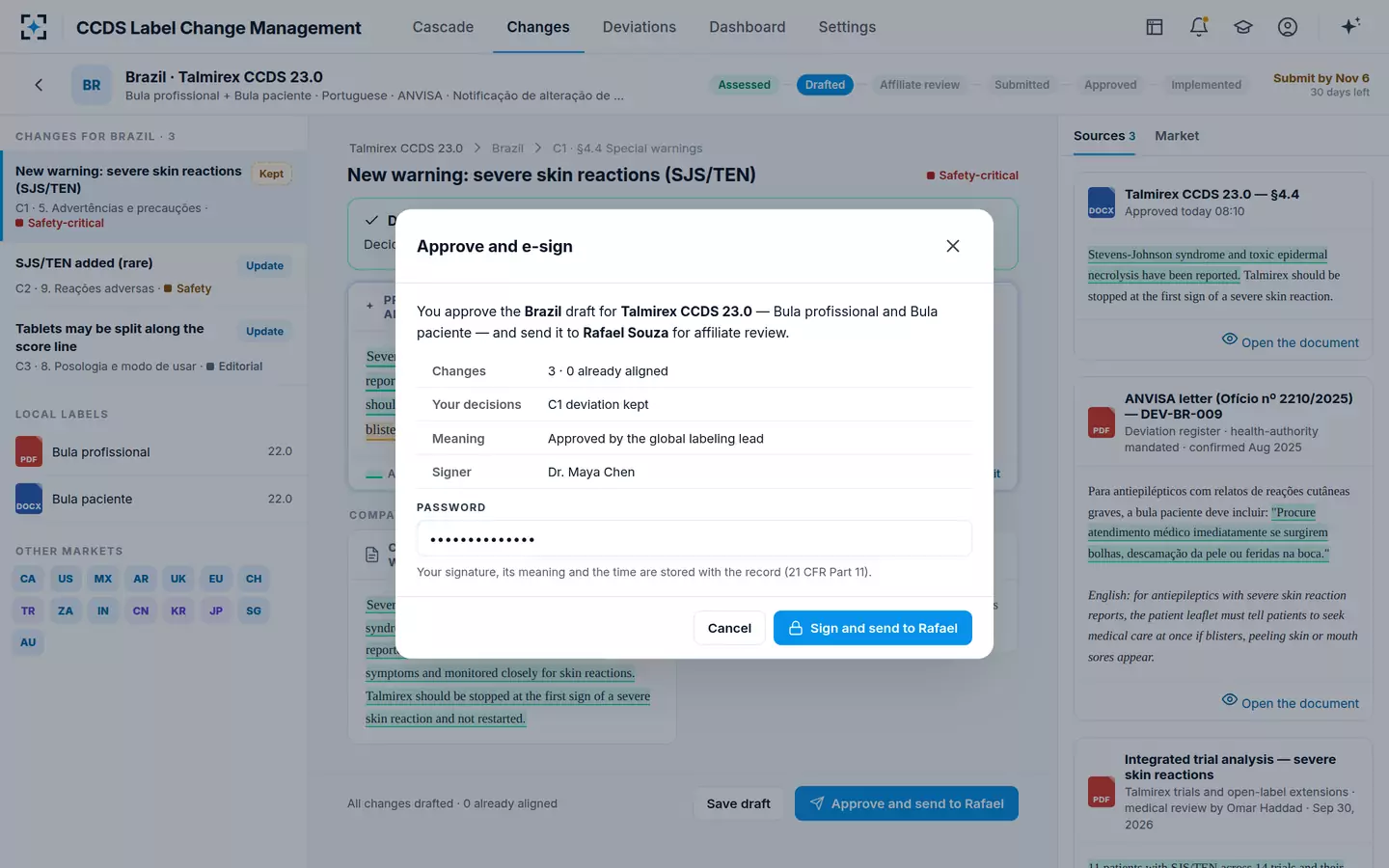The height and width of the screenshot is (868, 1389).
Task: Click the graduation cap learning icon
Action: 1243,27
